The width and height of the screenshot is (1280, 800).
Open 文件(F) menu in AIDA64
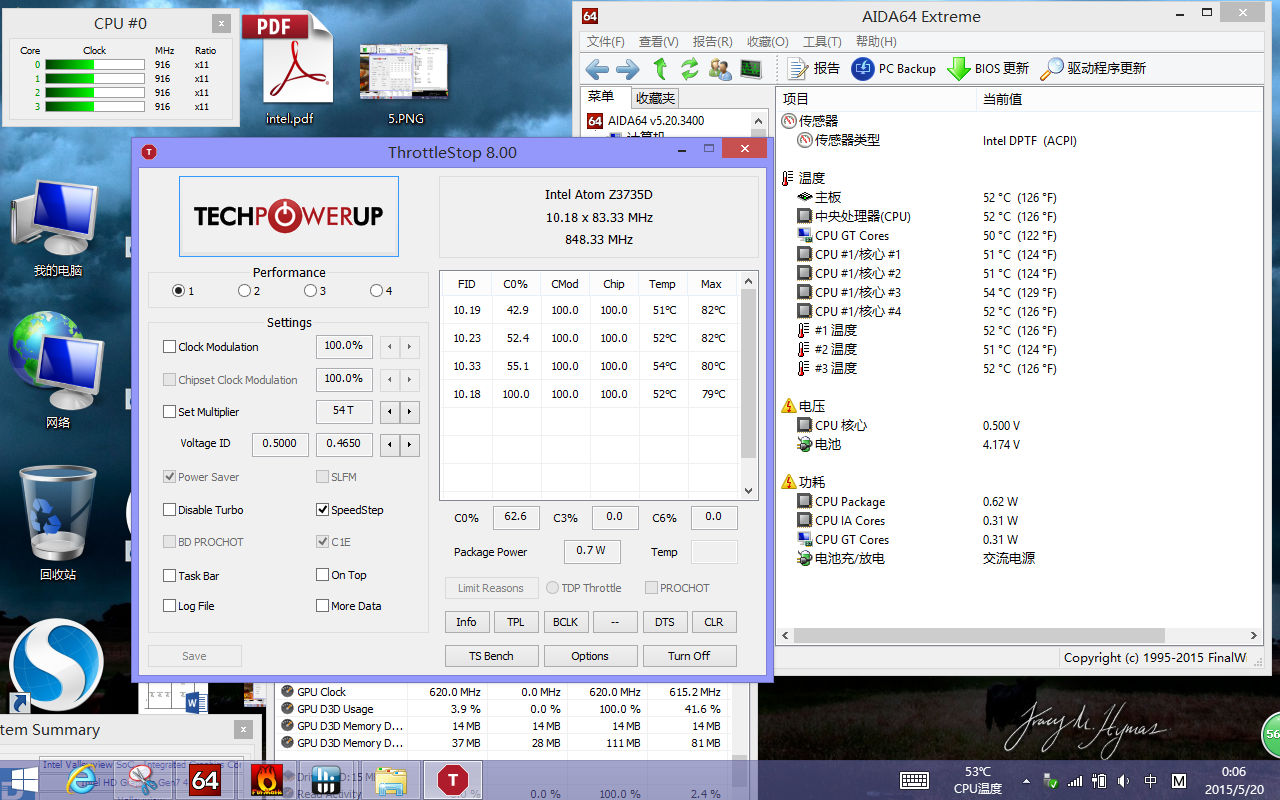coord(606,42)
